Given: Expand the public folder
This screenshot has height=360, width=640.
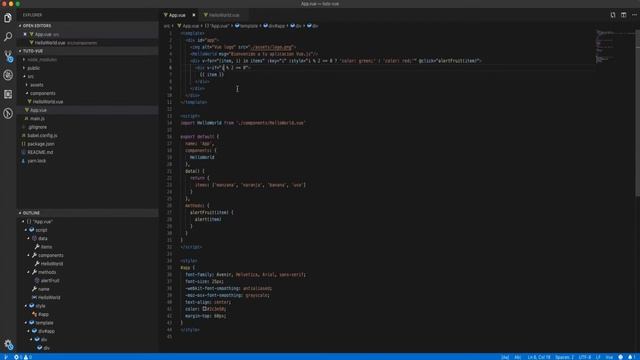Looking at the screenshot, I should 24,68.
